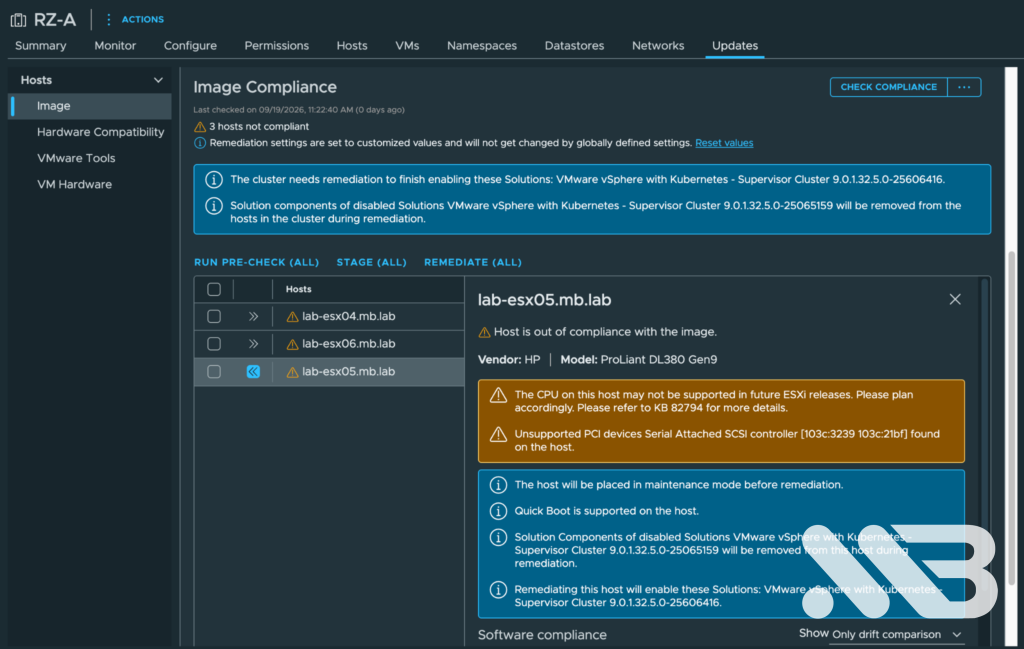This screenshot has width=1024, height=649.
Task: Click the main page vertical scrollbar
Action: tap(1011, 418)
